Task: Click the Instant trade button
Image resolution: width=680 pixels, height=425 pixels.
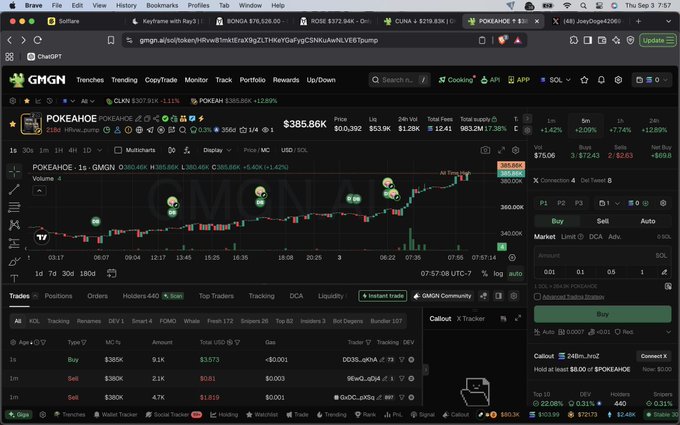Action: [383, 296]
